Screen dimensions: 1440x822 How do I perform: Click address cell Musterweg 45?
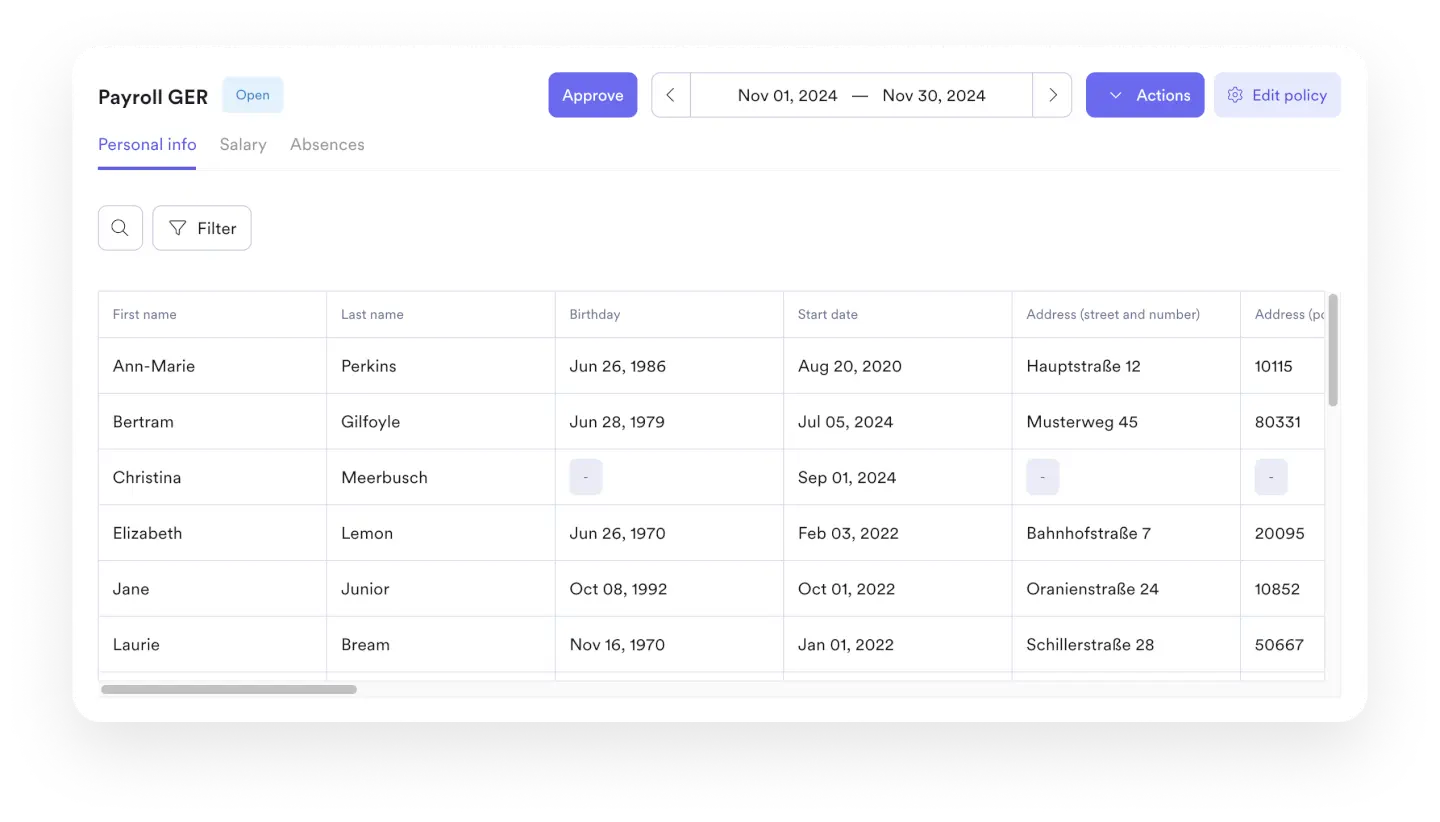point(1126,422)
